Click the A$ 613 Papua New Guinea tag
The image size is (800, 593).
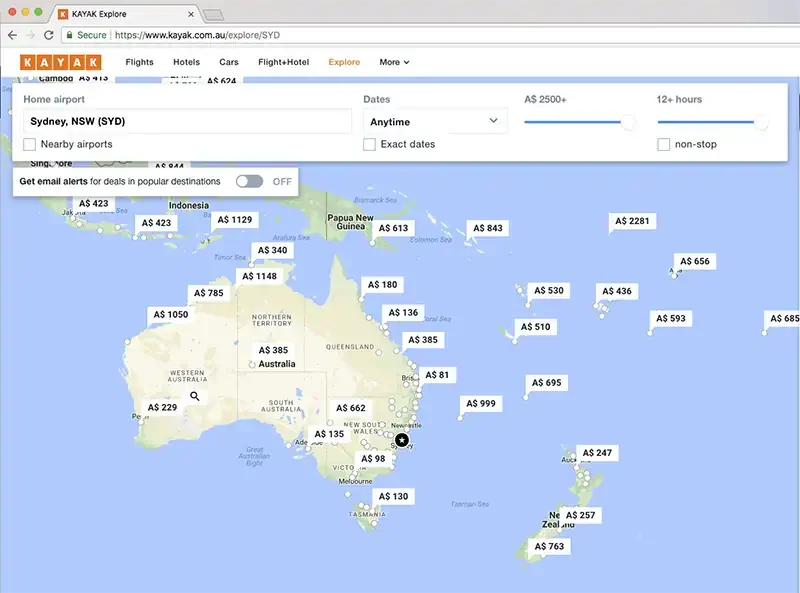pyautogui.click(x=393, y=228)
